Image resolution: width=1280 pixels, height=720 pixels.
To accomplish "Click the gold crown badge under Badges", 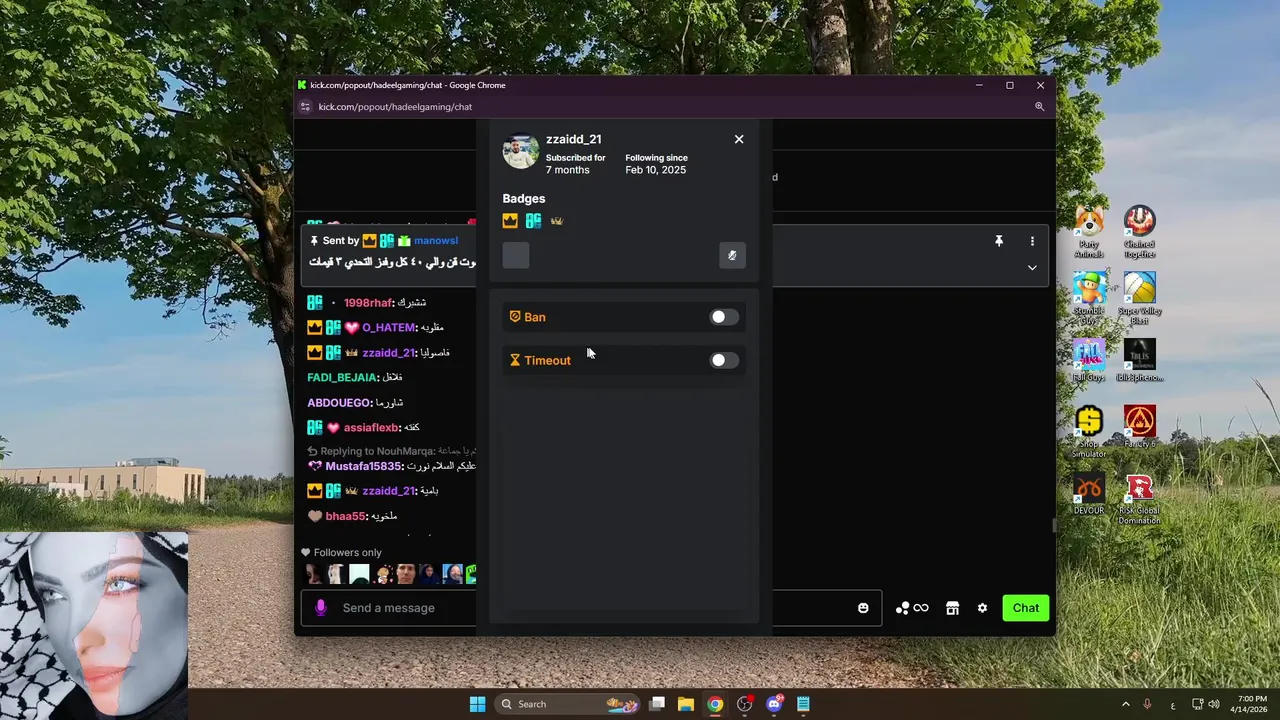I will pyautogui.click(x=510, y=221).
